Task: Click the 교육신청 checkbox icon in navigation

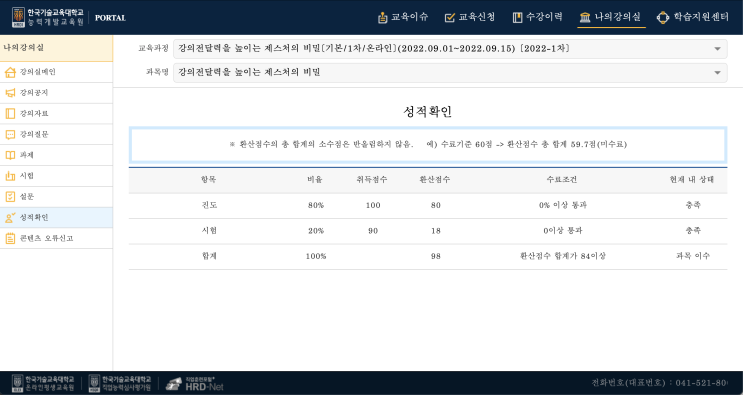Action: 450,18
